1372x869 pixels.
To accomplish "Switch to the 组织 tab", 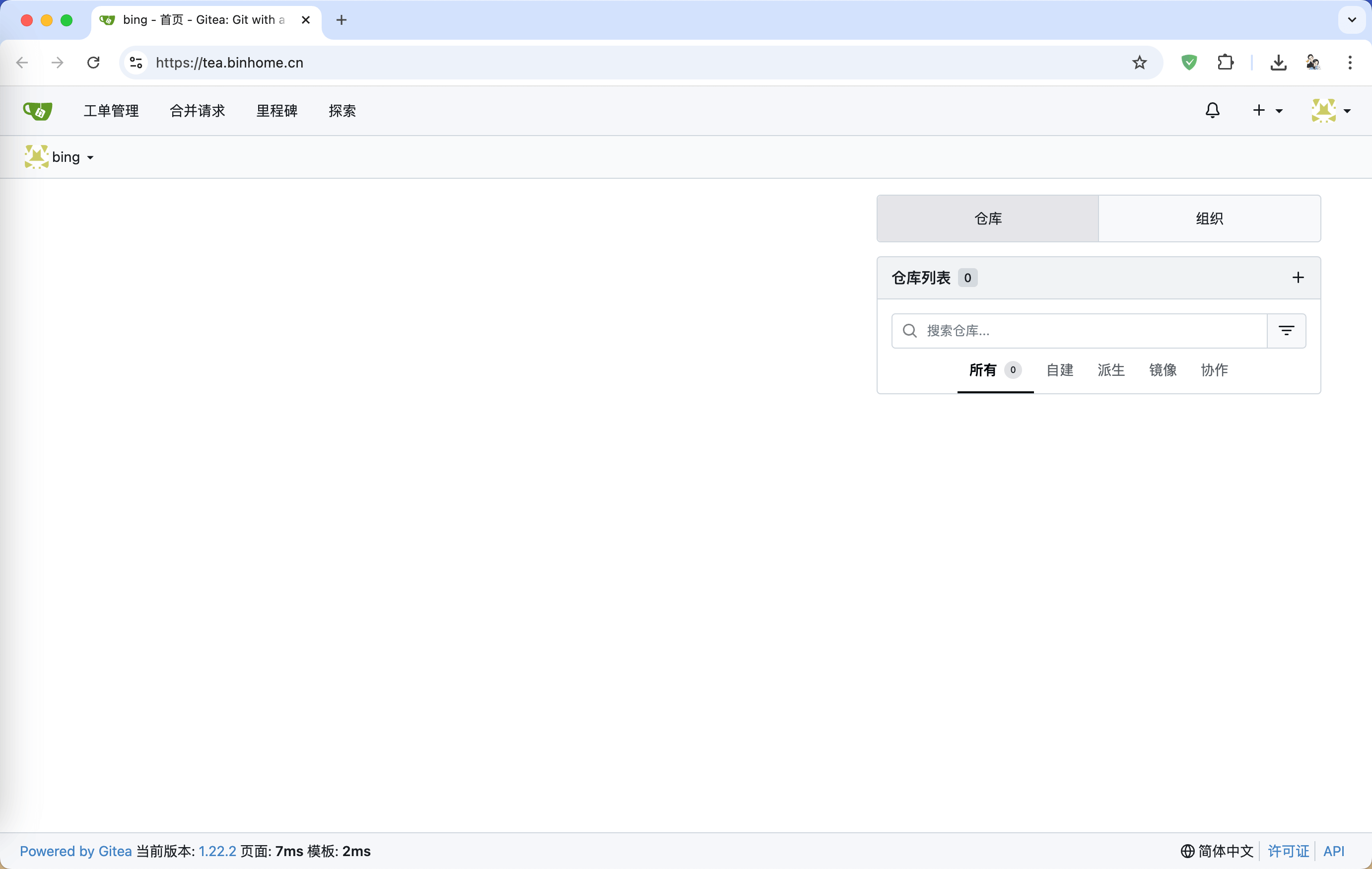I will 1210,218.
